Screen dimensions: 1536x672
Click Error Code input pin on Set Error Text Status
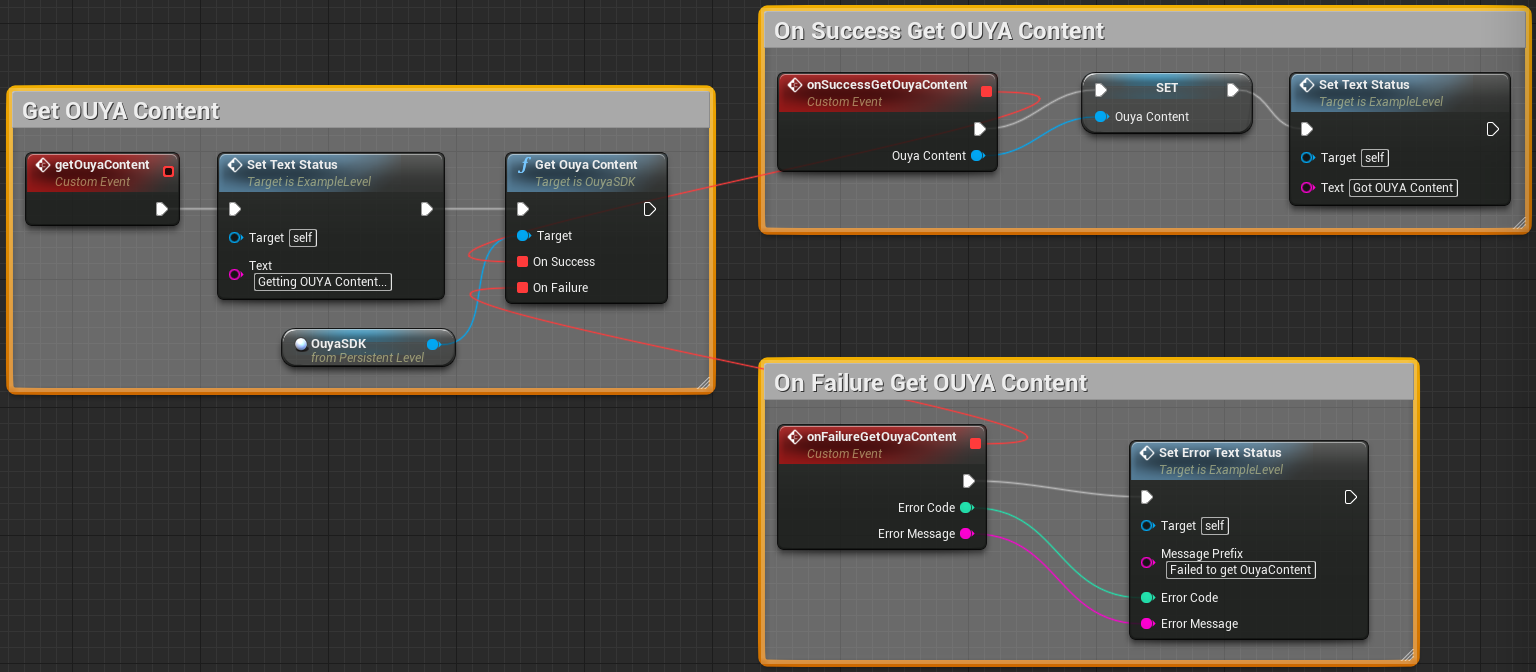click(1148, 598)
